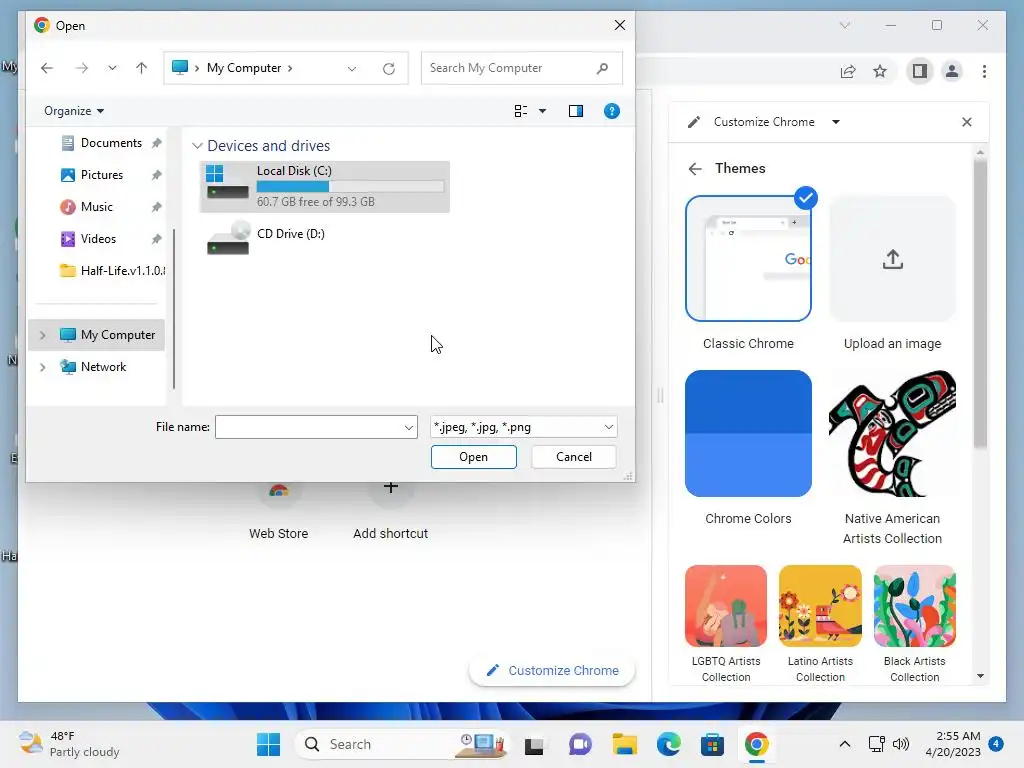Open the view options dropdown arrow
Viewport: 1024px width, 768px height.
click(x=542, y=111)
